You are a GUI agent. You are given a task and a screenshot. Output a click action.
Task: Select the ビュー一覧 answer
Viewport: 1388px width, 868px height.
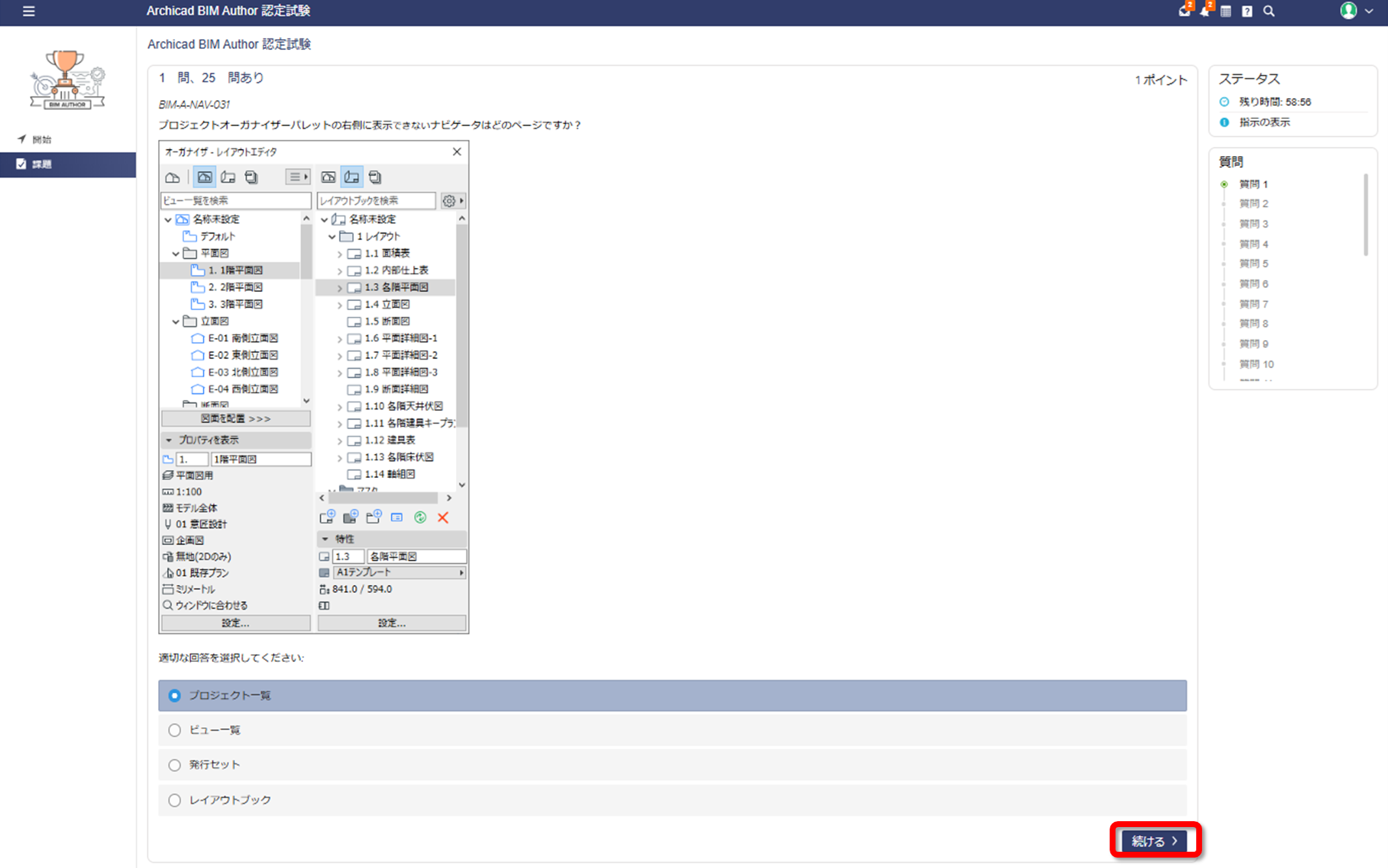(x=672, y=730)
